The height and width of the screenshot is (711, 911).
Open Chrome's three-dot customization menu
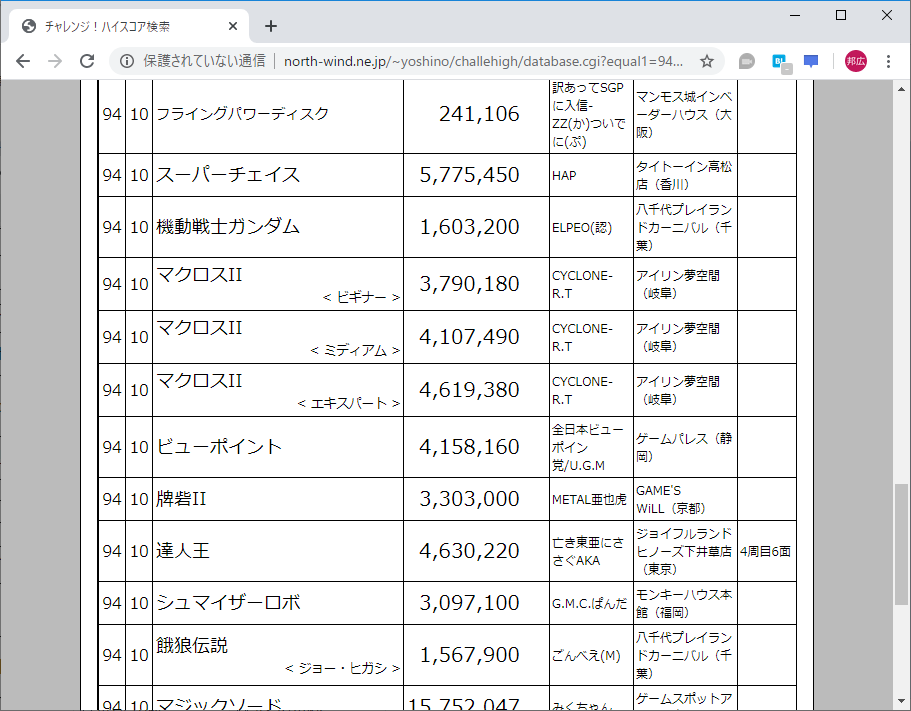coord(890,60)
